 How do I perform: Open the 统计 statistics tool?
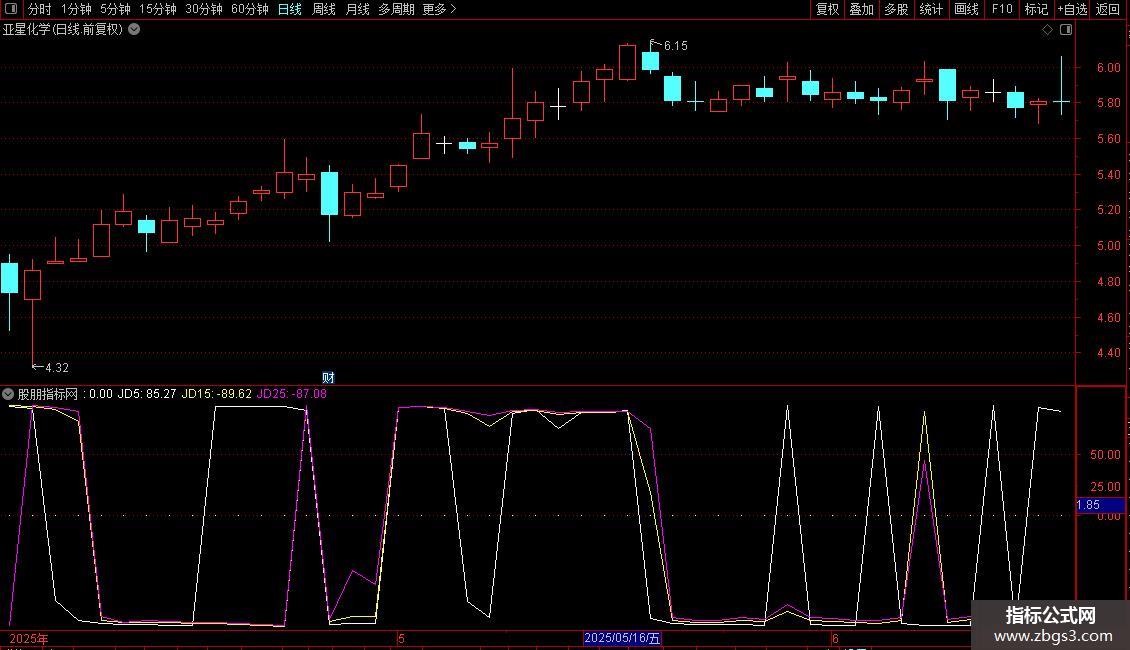[930, 9]
